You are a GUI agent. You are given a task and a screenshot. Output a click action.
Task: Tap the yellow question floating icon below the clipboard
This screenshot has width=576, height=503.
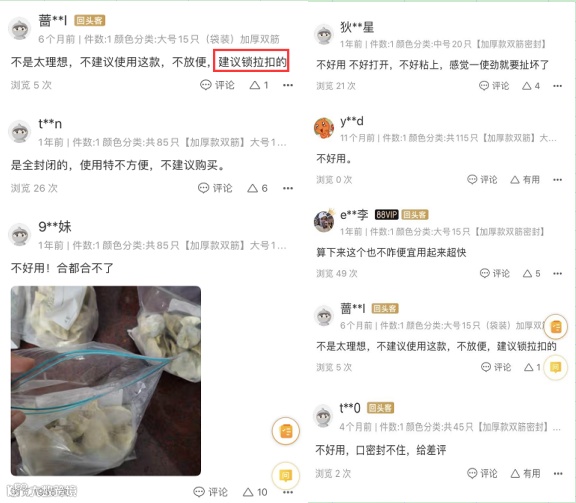coord(285,475)
